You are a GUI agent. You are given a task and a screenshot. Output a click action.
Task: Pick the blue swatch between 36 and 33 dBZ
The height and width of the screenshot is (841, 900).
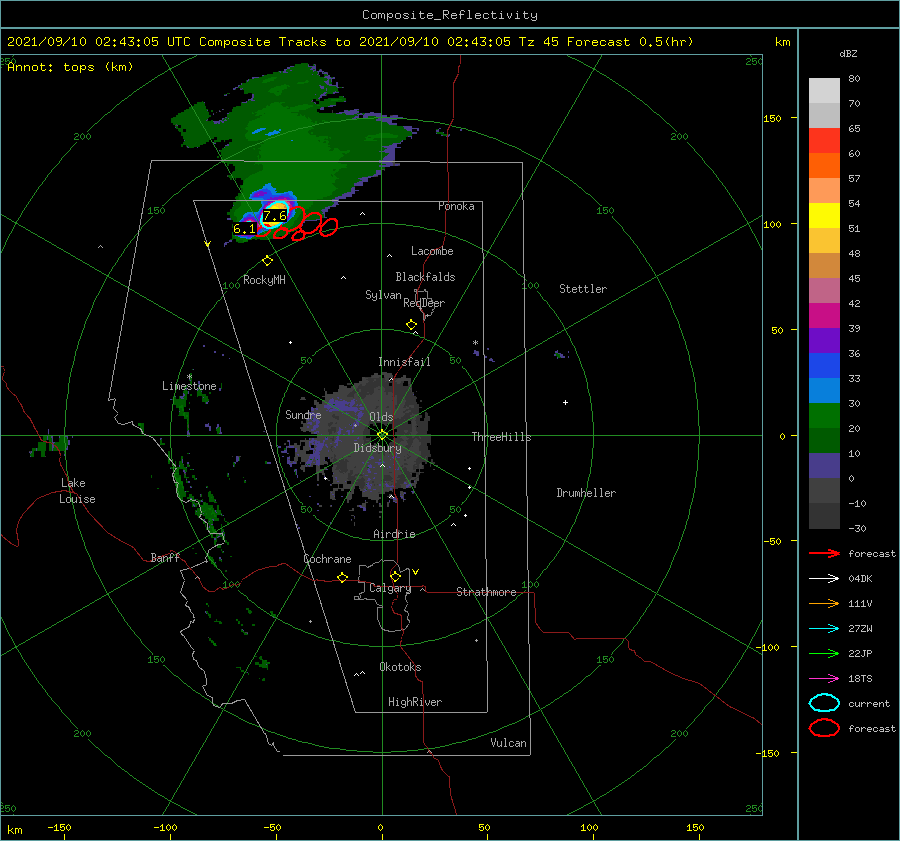[x=824, y=366]
